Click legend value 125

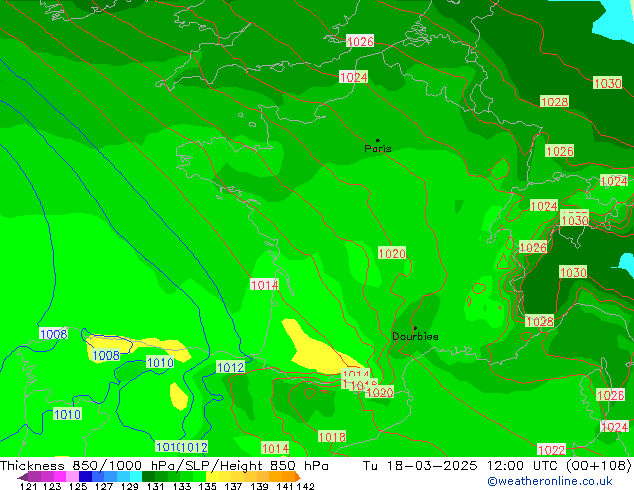[x=78, y=486]
